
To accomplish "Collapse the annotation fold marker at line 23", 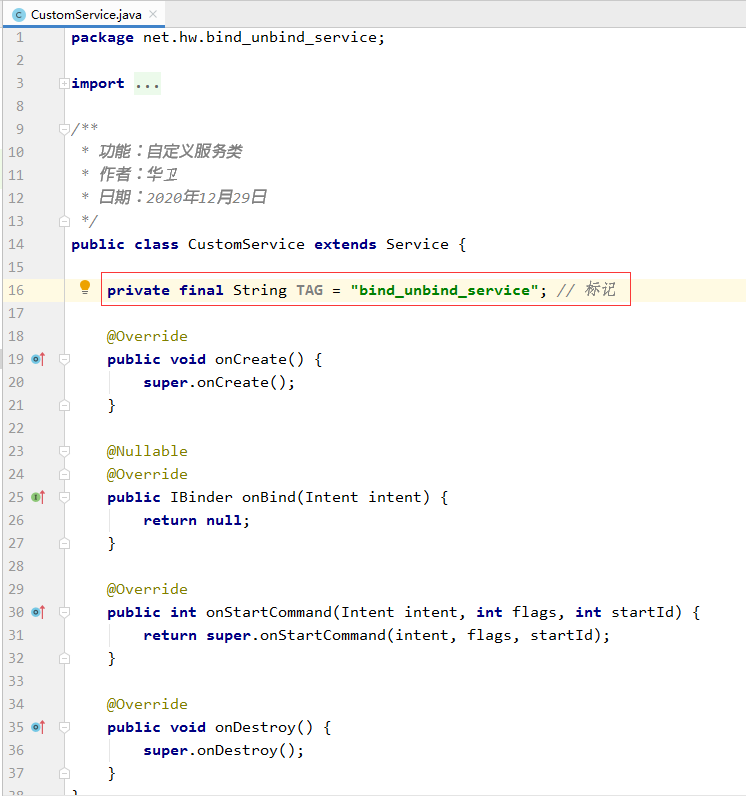I will (64, 451).
